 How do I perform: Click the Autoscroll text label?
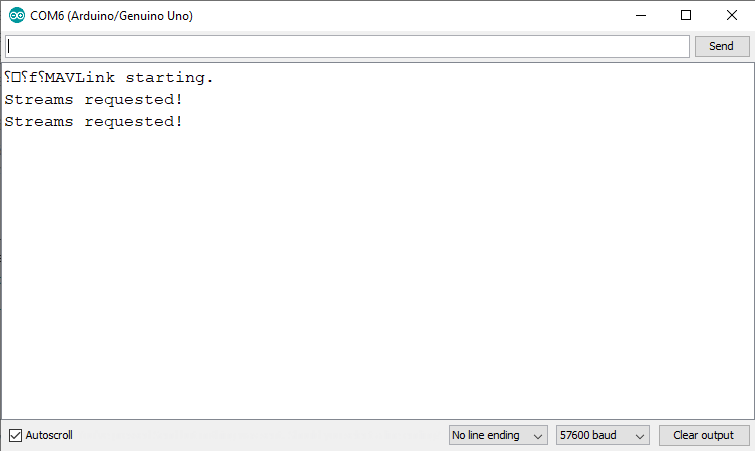(49, 435)
